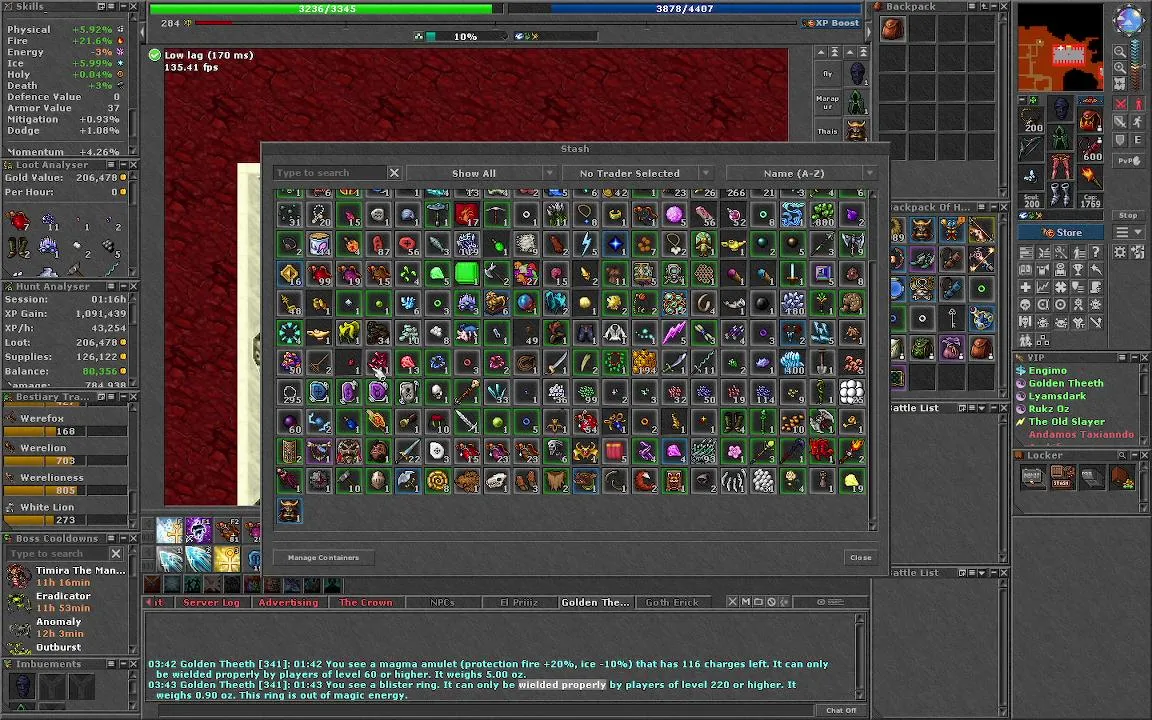Click the minimap compass rose
Viewport: 1152px width, 720px height.
coord(1127,21)
